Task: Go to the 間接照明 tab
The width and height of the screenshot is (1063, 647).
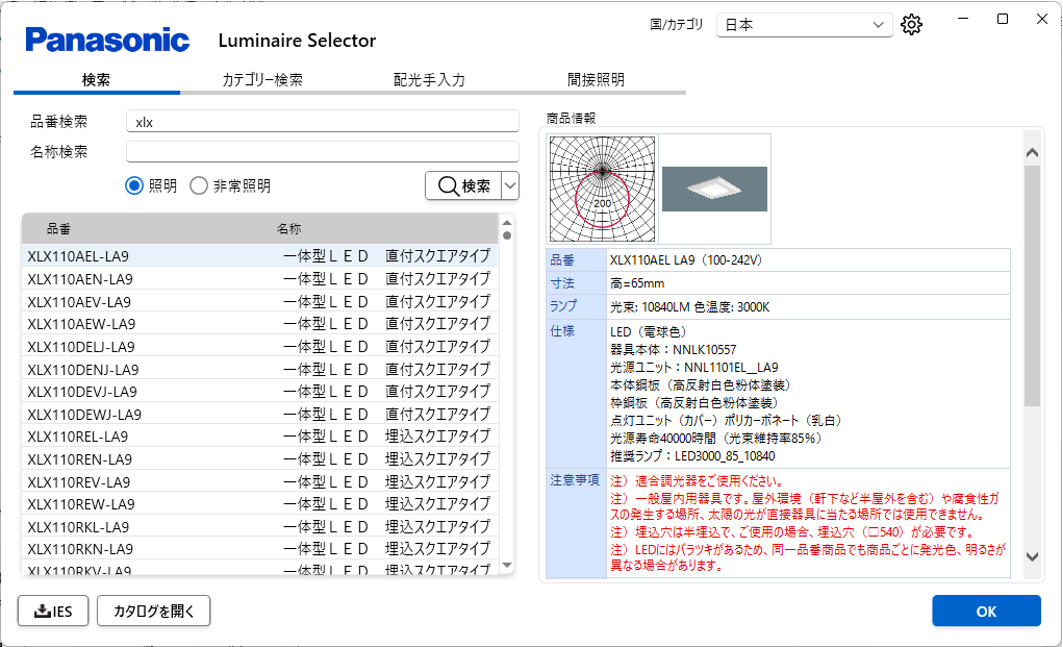Action: 596,80
